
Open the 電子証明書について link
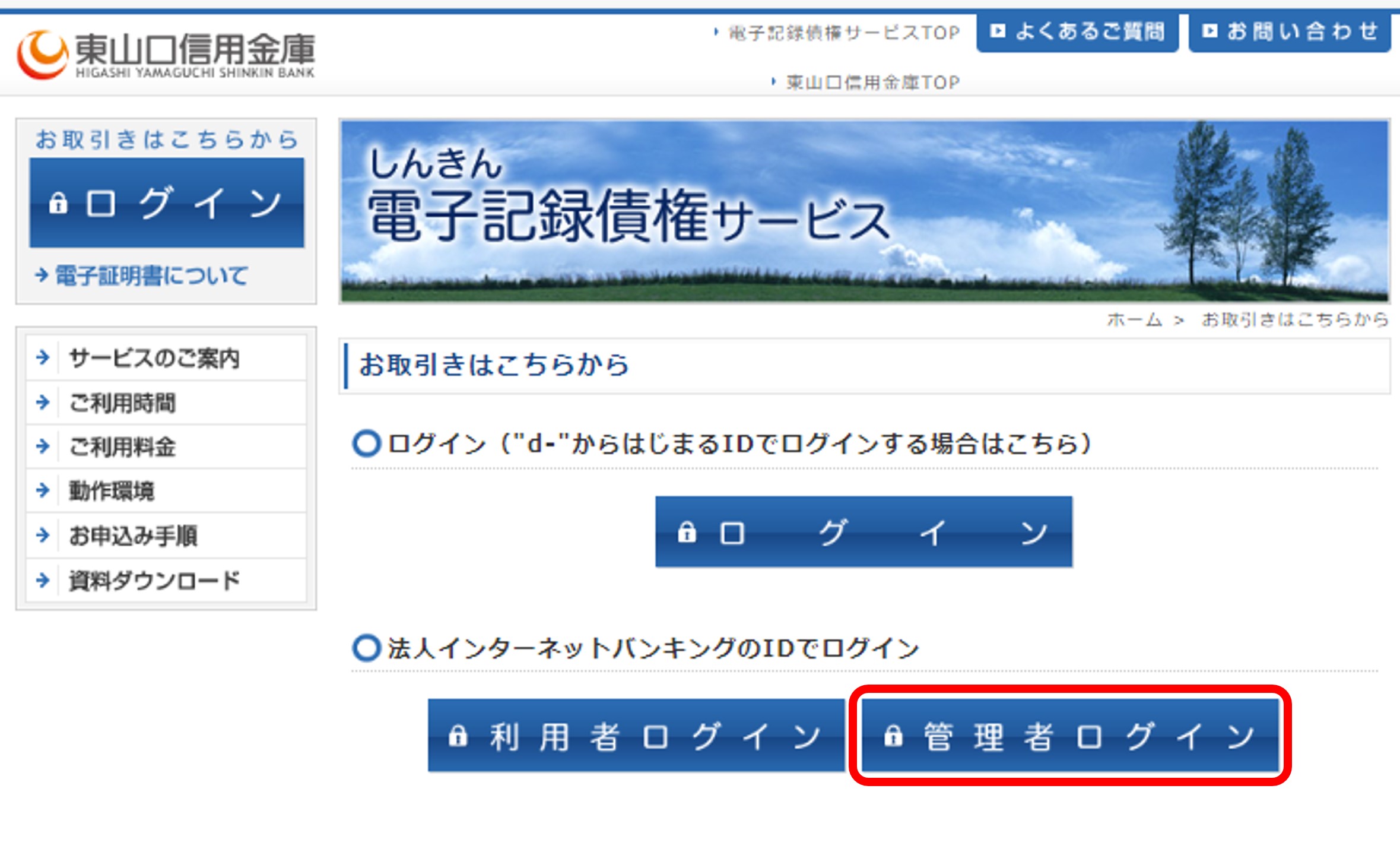pyautogui.click(x=151, y=275)
